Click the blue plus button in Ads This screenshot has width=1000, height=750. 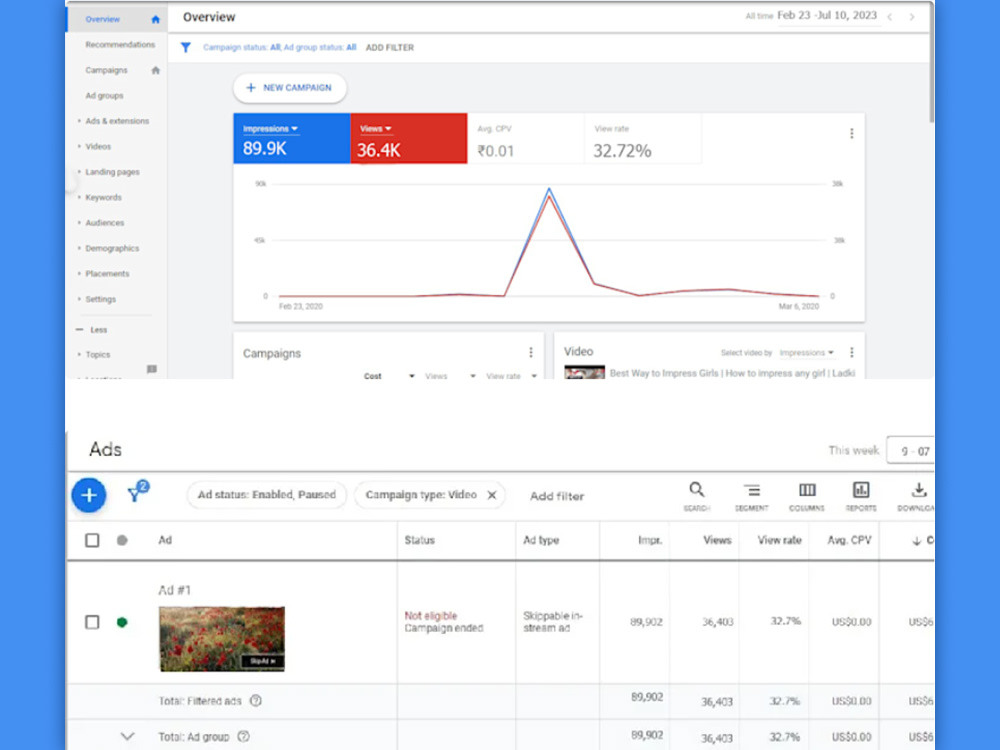(x=89, y=495)
